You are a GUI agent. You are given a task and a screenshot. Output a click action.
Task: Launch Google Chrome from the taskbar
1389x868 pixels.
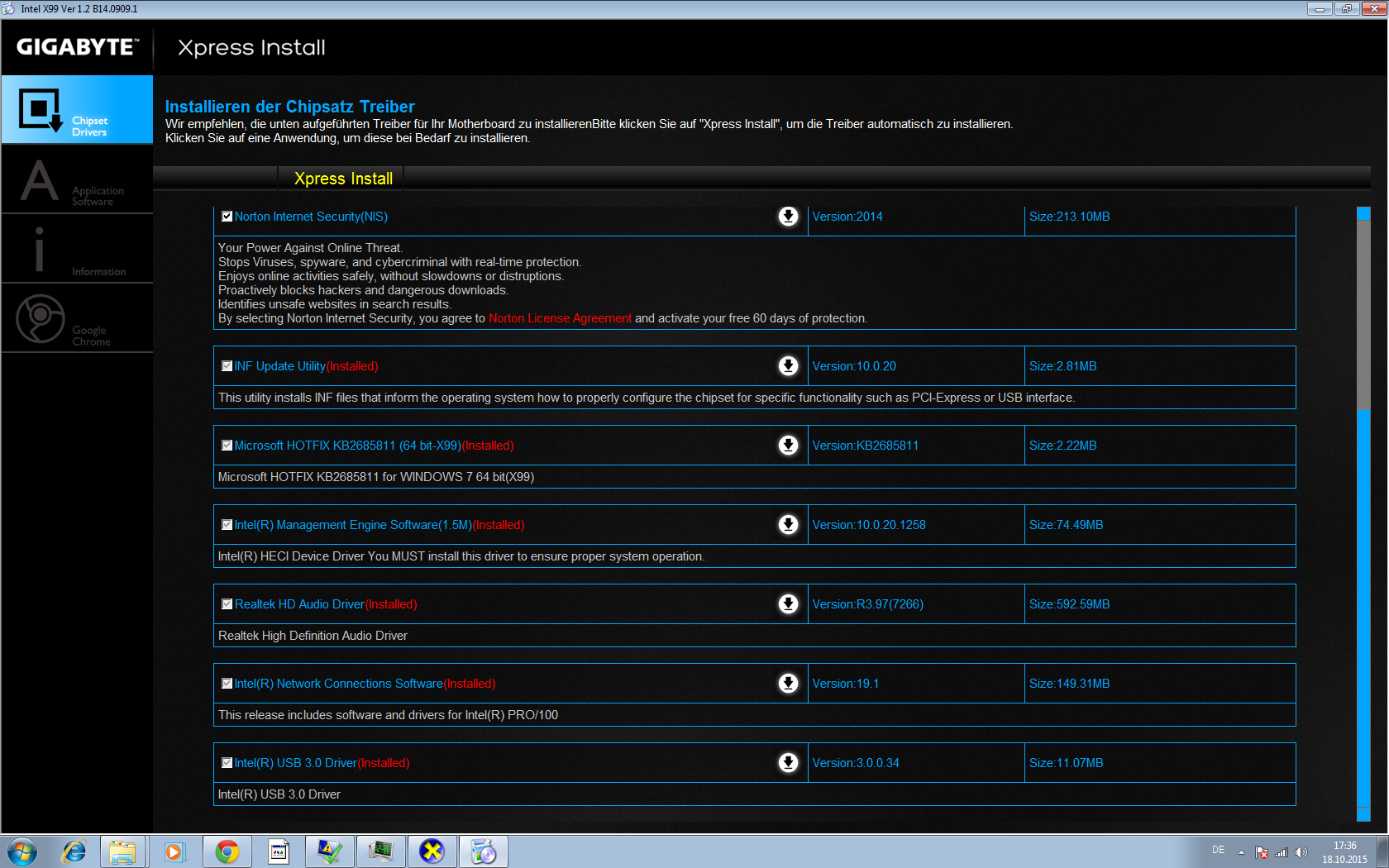pos(227,851)
